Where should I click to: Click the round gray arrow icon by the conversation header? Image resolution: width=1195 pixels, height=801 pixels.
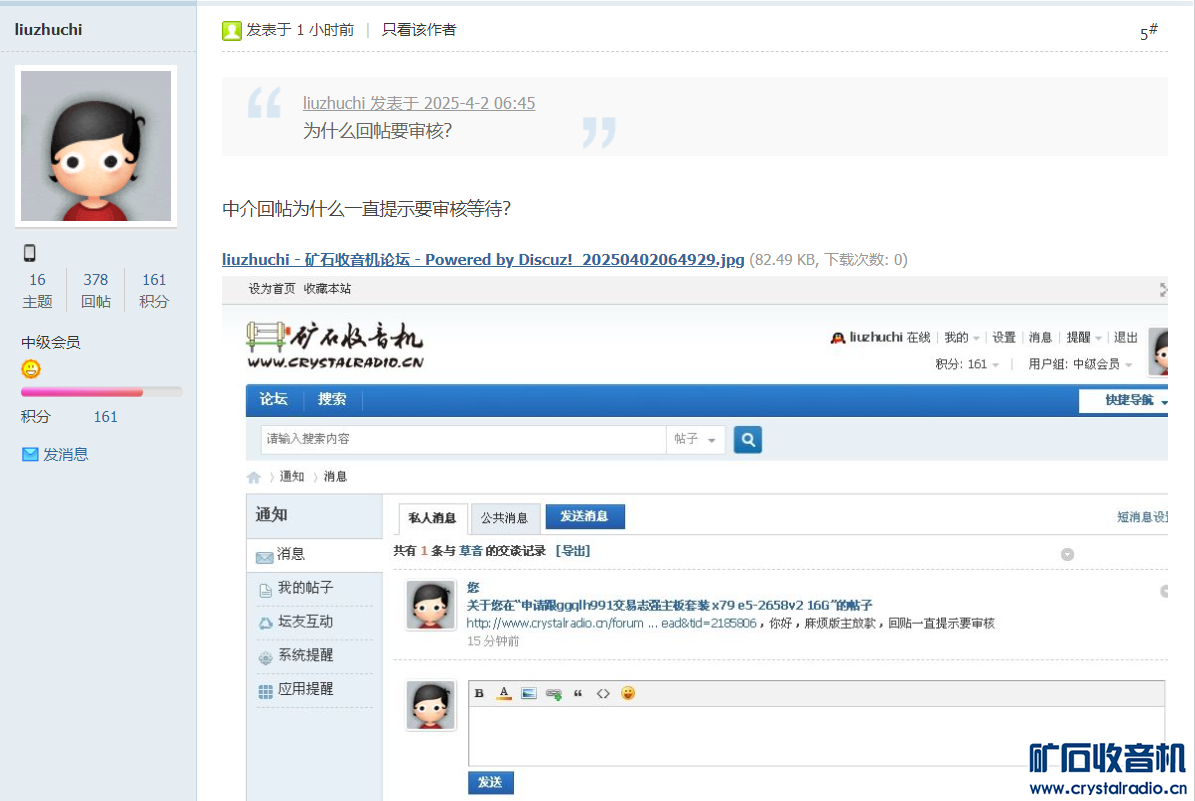(1067, 555)
